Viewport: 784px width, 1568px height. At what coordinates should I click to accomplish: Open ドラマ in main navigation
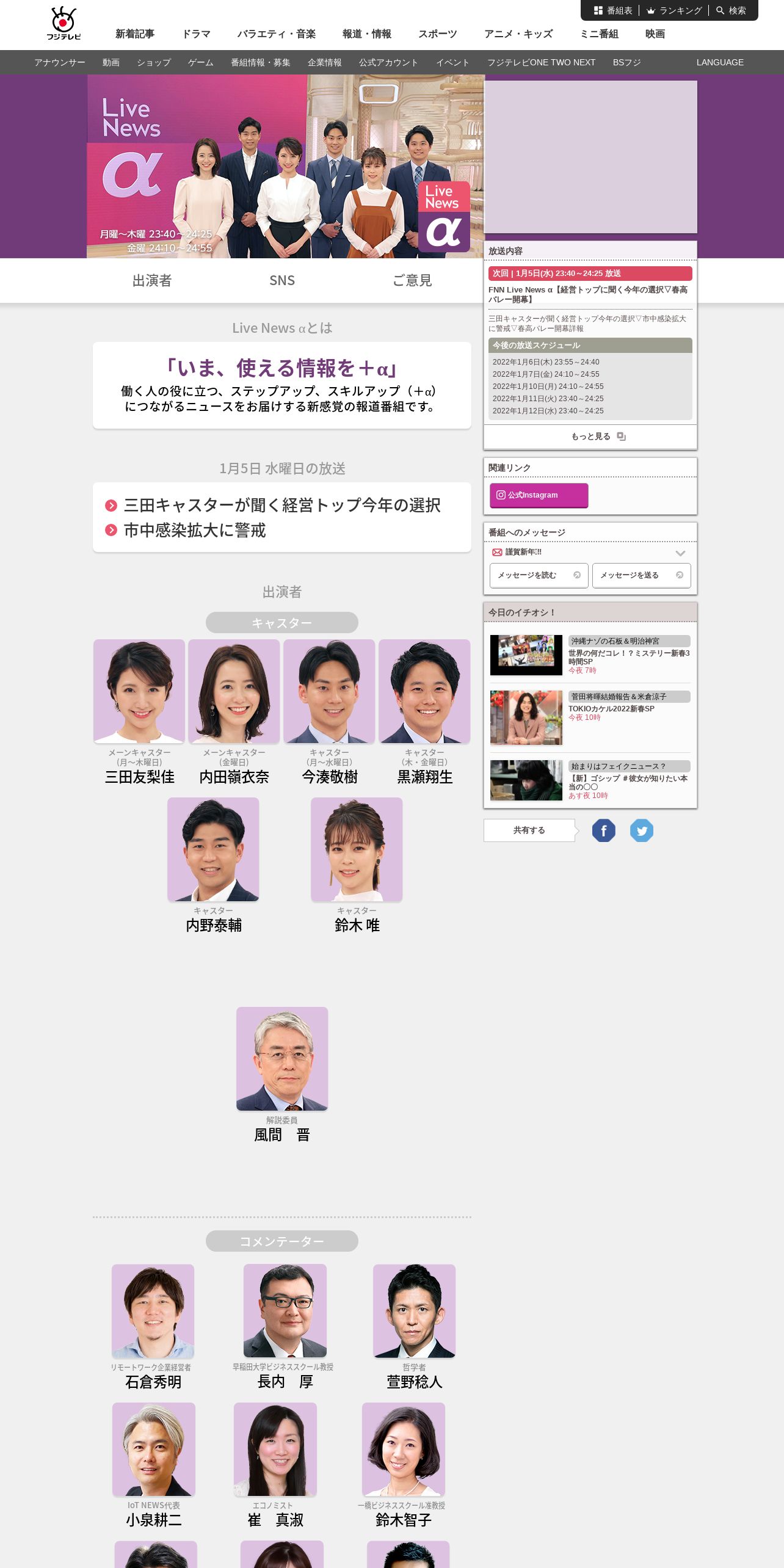(196, 34)
